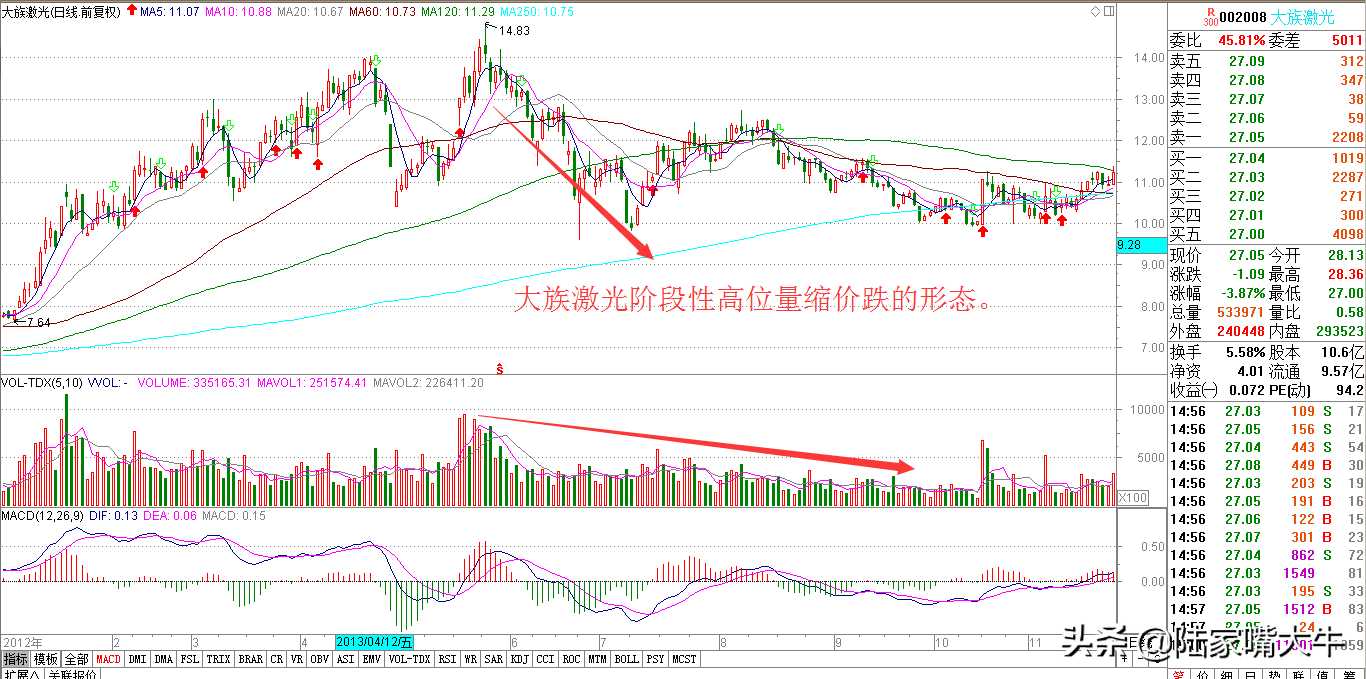Select the EMV indicator tab
Image resolution: width=1366 pixels, height=679 pixels.
pos(371,659)
